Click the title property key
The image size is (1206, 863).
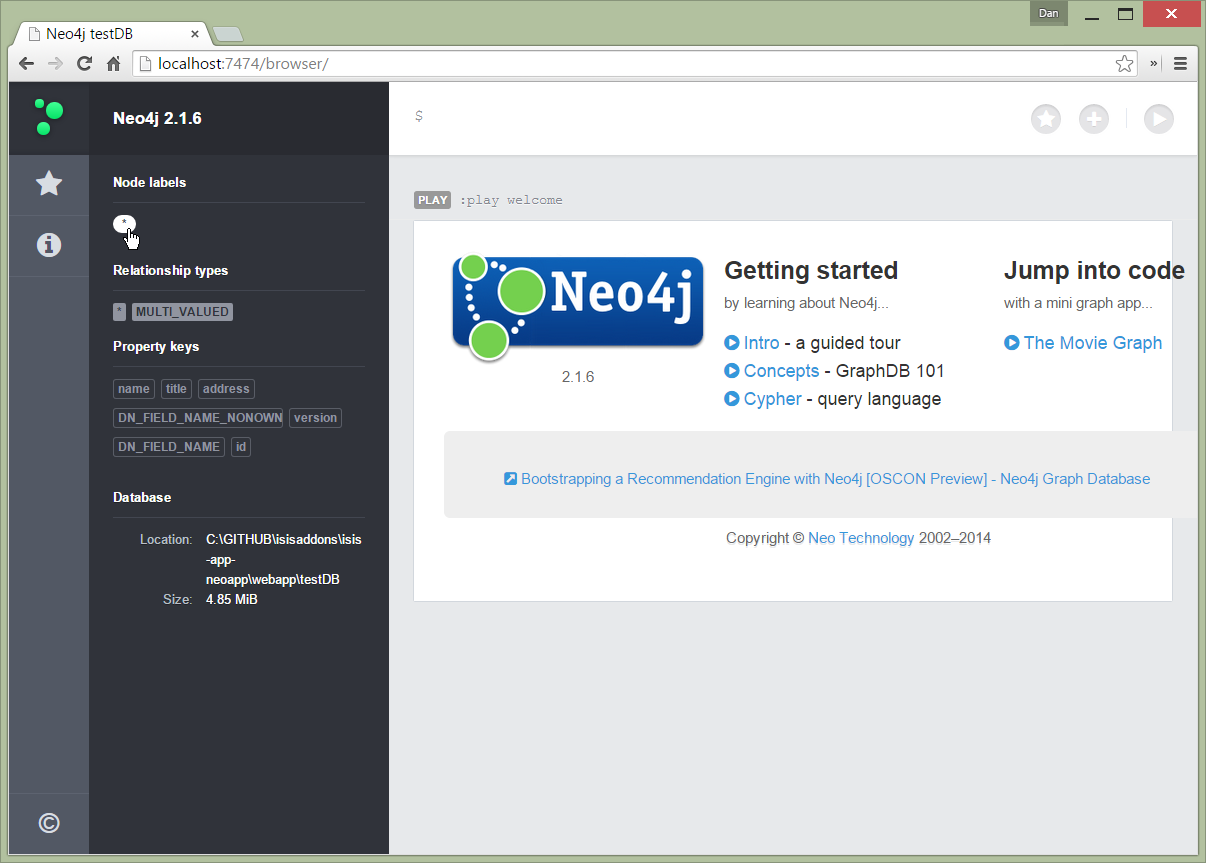(177, 389)
